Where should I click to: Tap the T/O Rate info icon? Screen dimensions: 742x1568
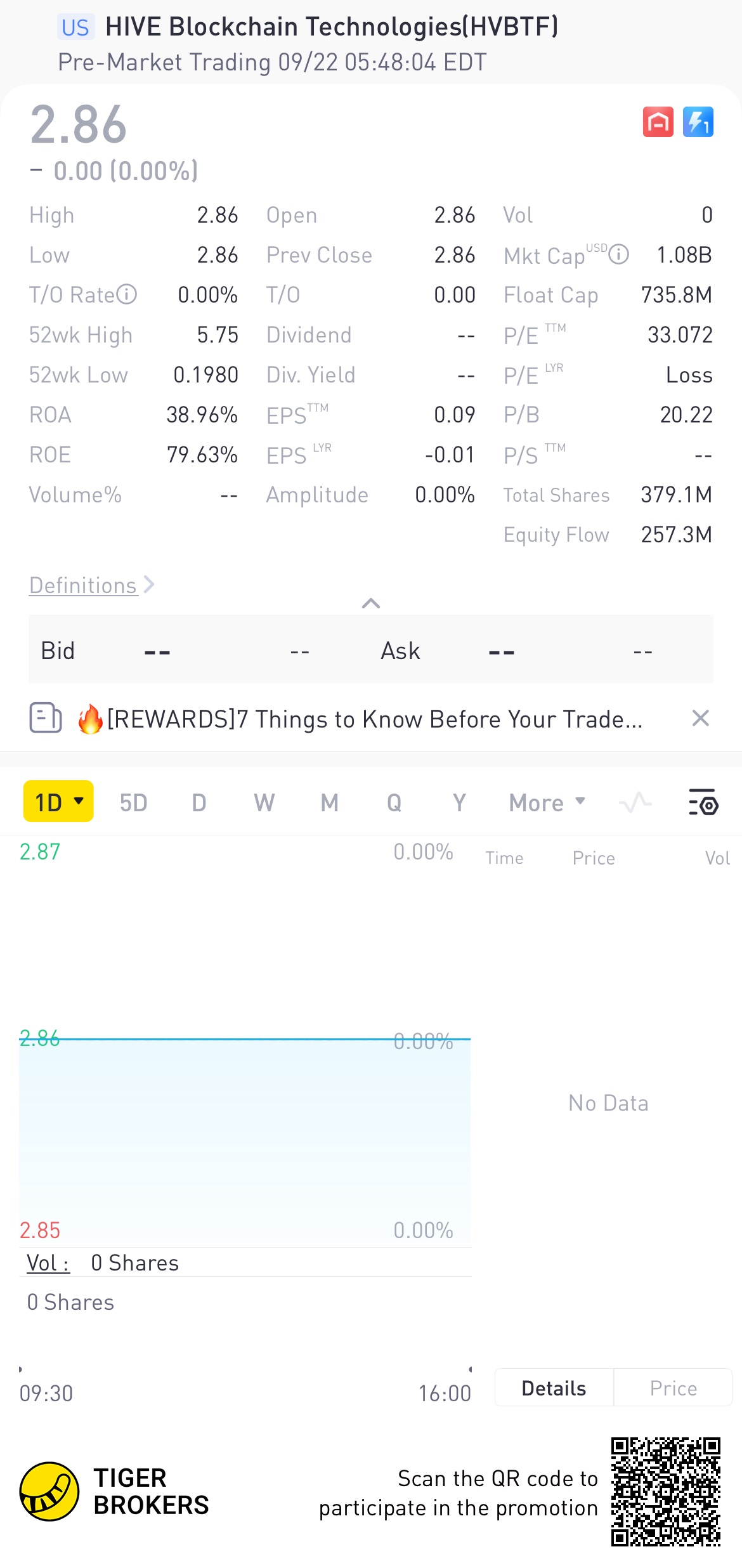click(127, 294)
